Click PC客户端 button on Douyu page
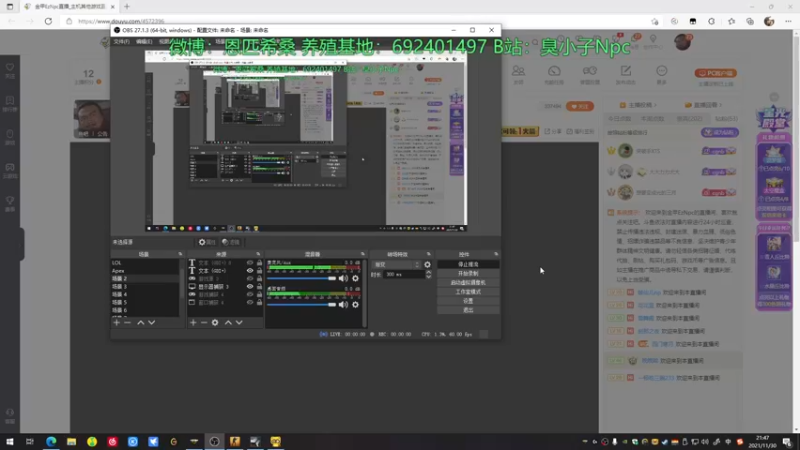The width and height of the screenshot is (800, 450). (715, 73)
